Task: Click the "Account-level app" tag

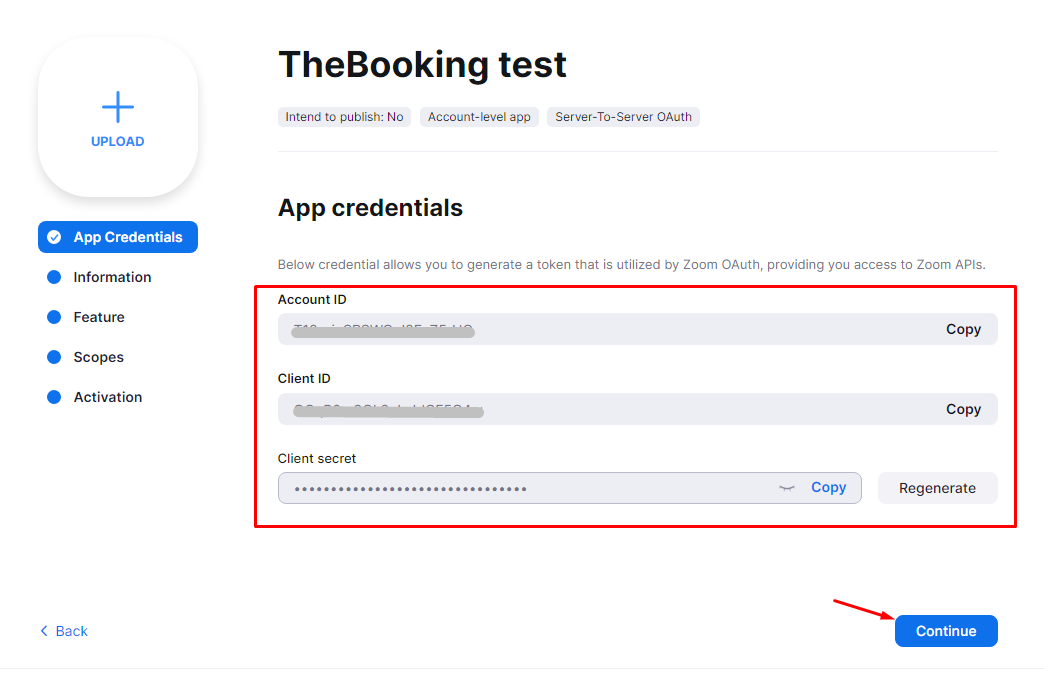Action: (479, 117)
